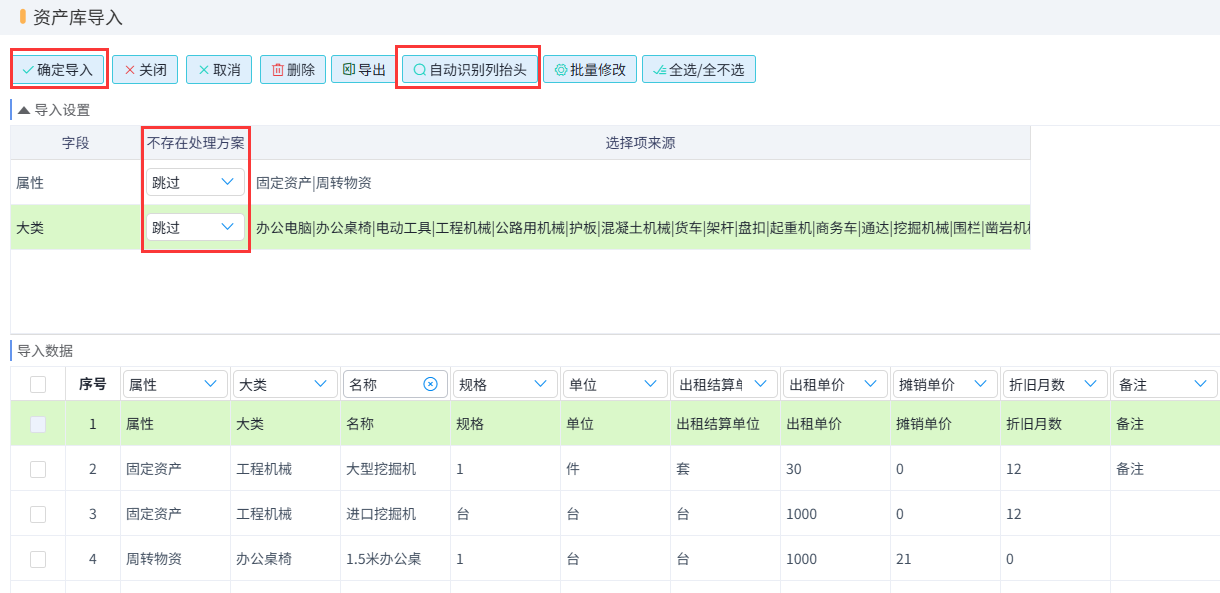
Task: Open the 出租结算单位 column mapping dropdown
Action: (725, 384)
